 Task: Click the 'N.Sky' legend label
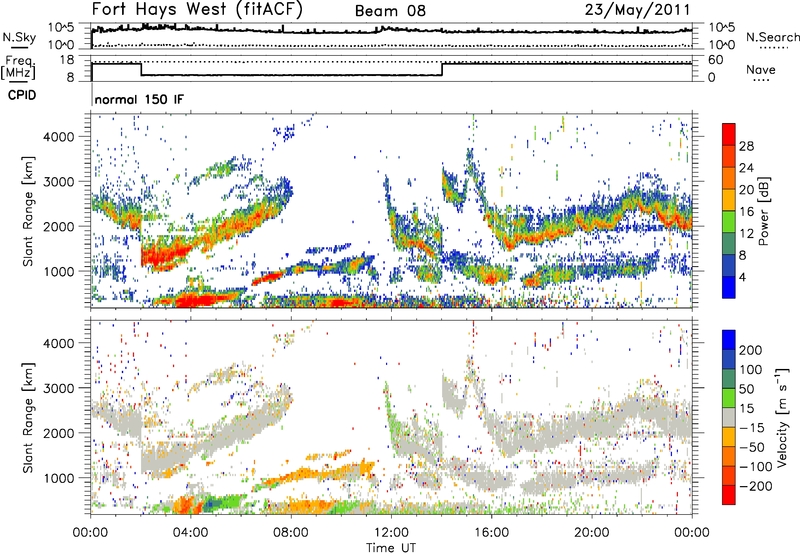(19, 37)
